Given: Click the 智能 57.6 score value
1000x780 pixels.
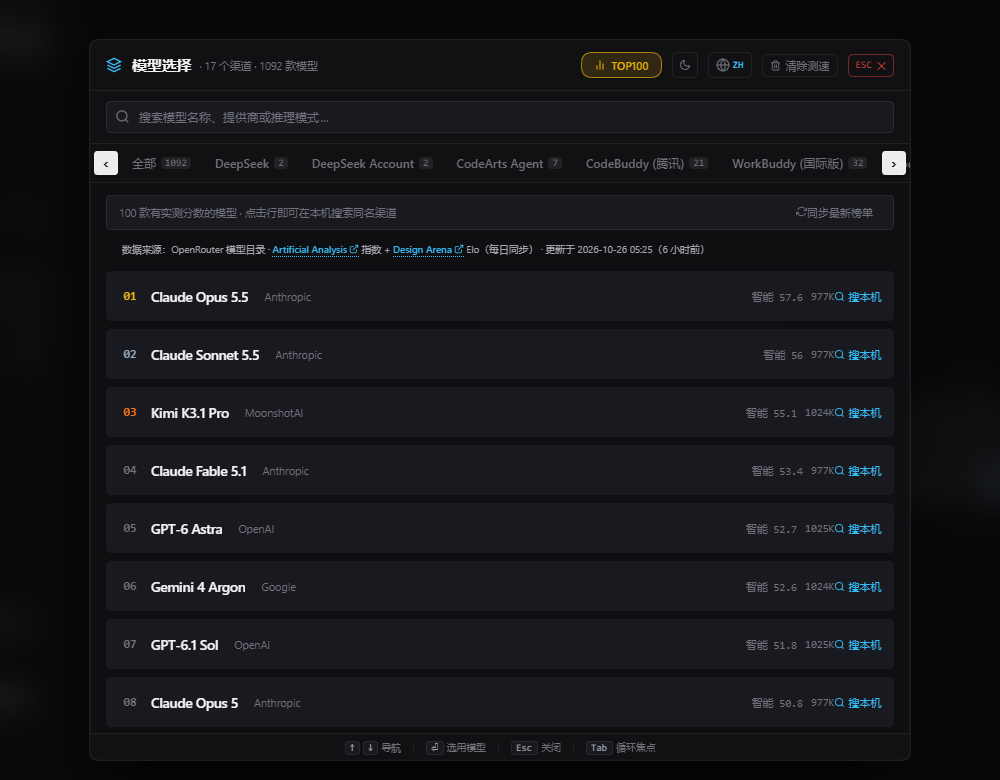Looking at the screenshot, I should (777, 297).
